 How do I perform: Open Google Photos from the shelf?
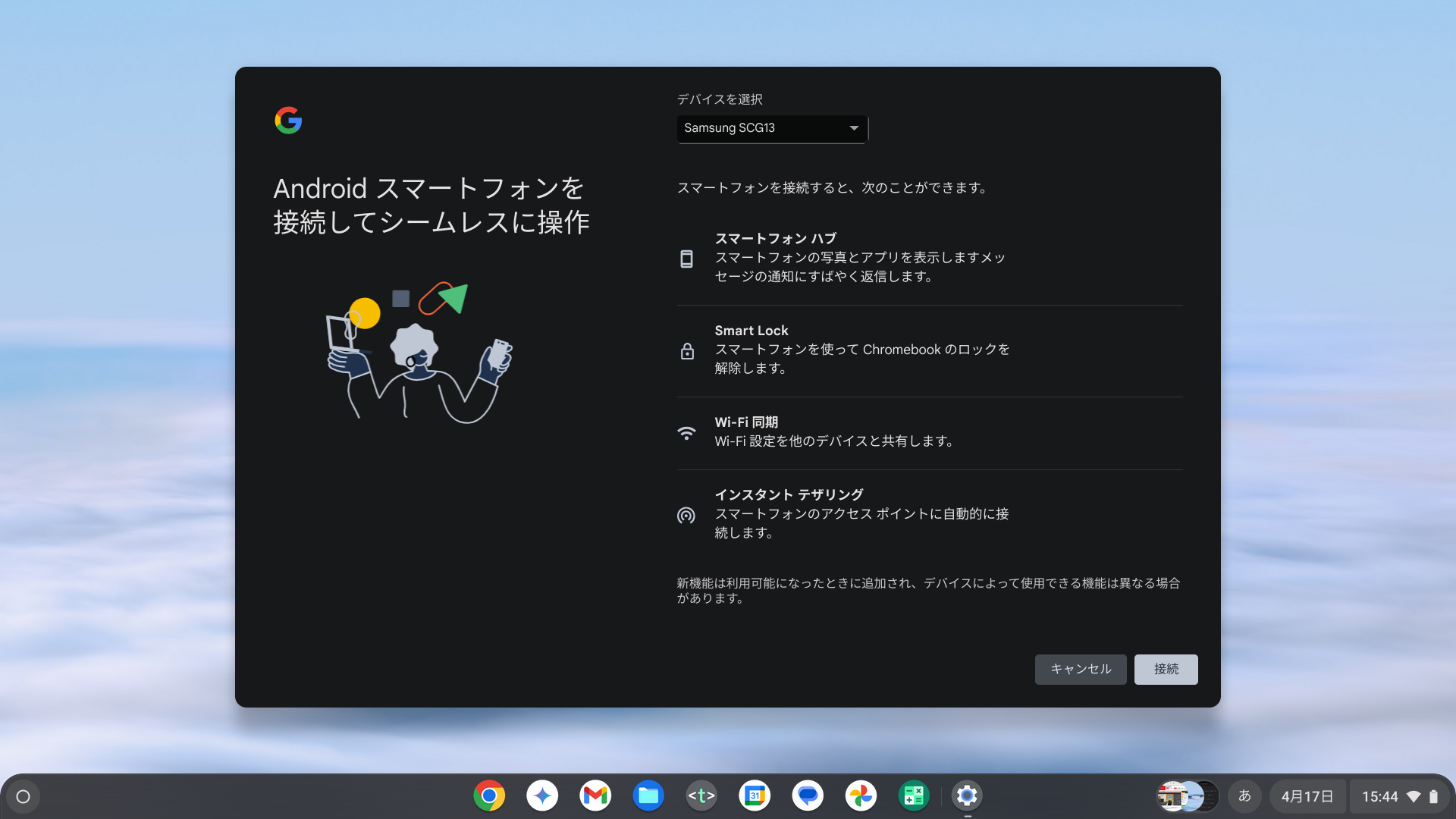tap(861, 796)
